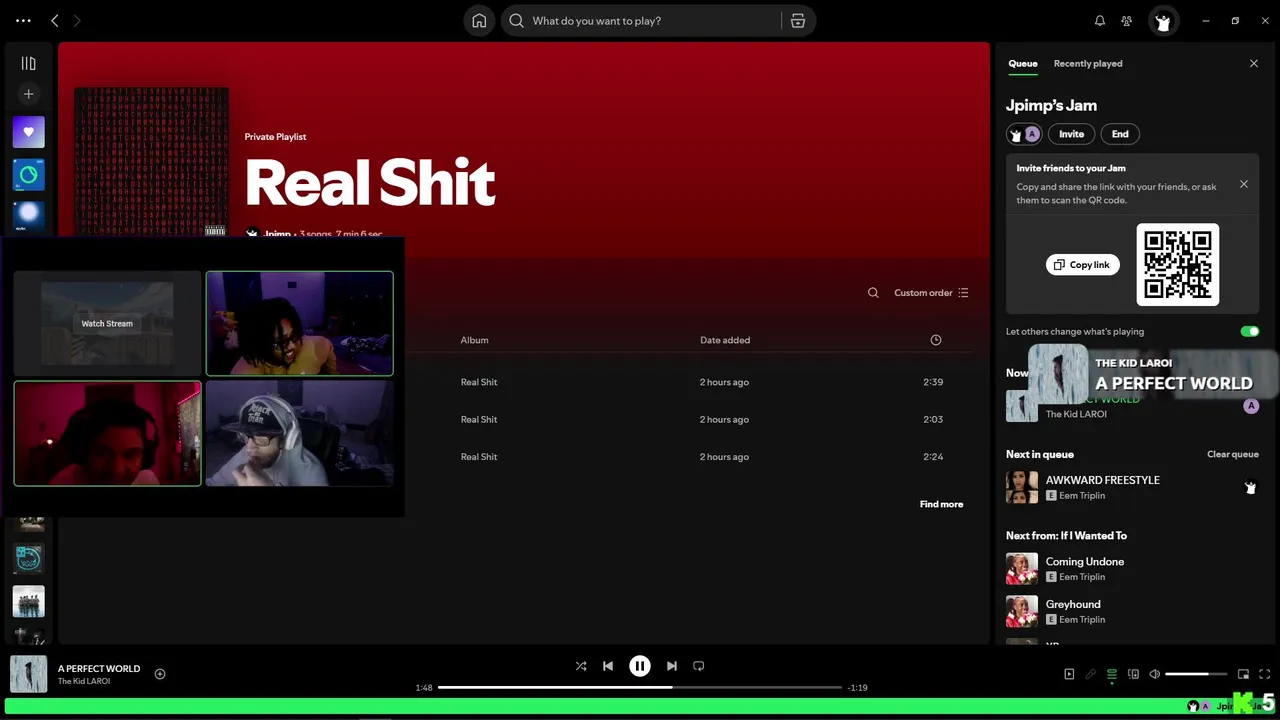1280x720 pixels.
Task: Search within the Real Shit playlist
Action: (873, 293)
